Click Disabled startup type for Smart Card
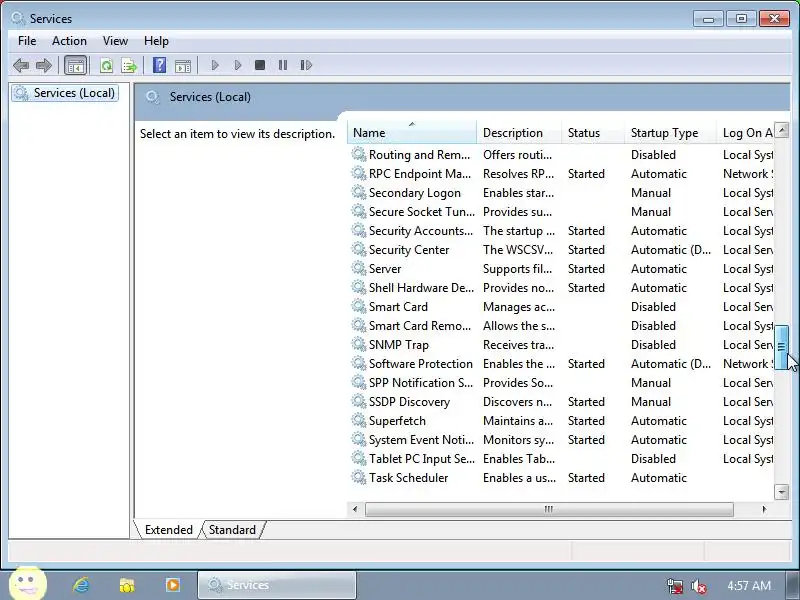Viewport: 800px width, 600px height. click(x=653, y=307)
